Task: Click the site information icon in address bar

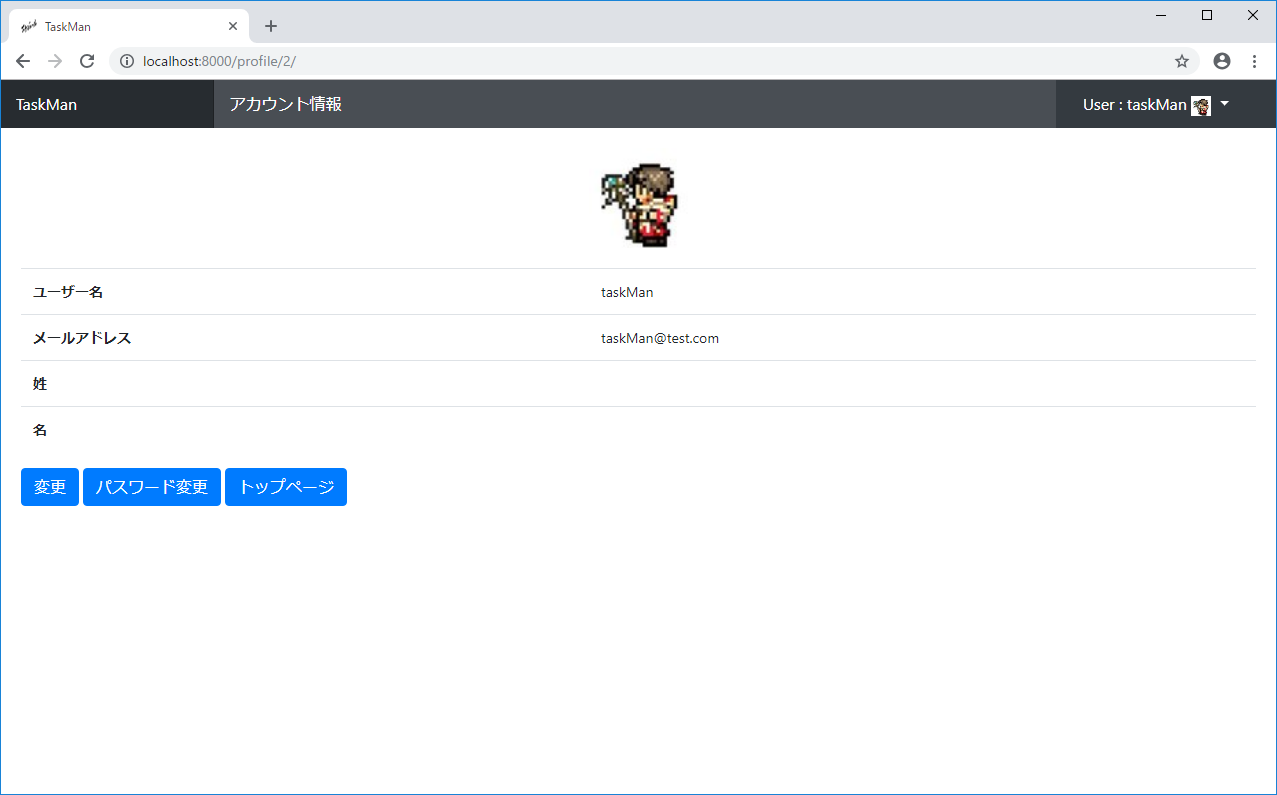Action: 127,61
